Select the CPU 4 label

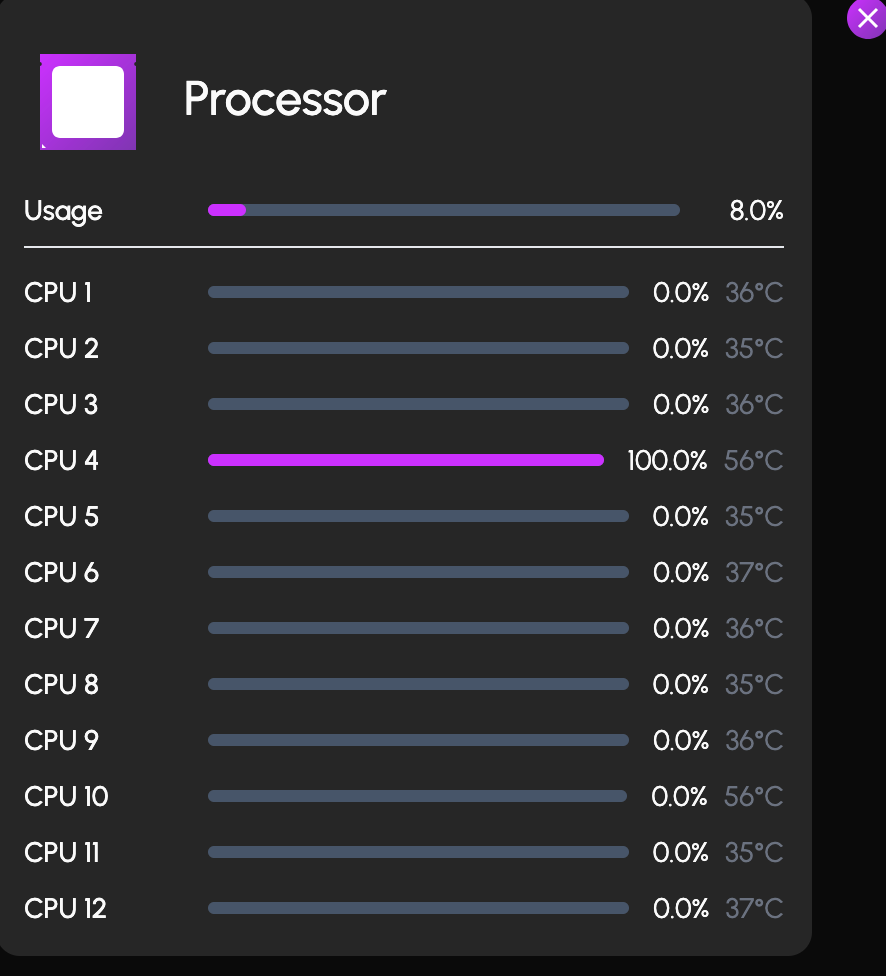[61, 461]
